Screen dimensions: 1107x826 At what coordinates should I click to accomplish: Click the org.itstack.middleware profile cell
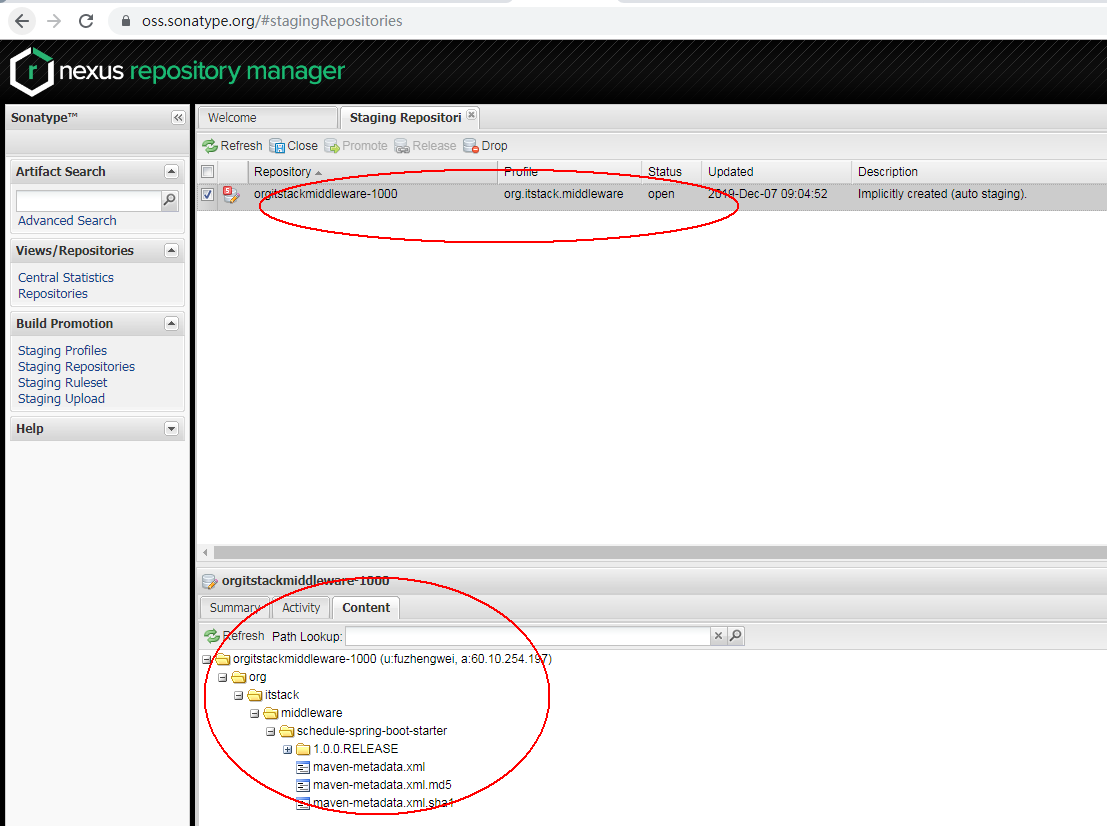click(x=563, y=194)
